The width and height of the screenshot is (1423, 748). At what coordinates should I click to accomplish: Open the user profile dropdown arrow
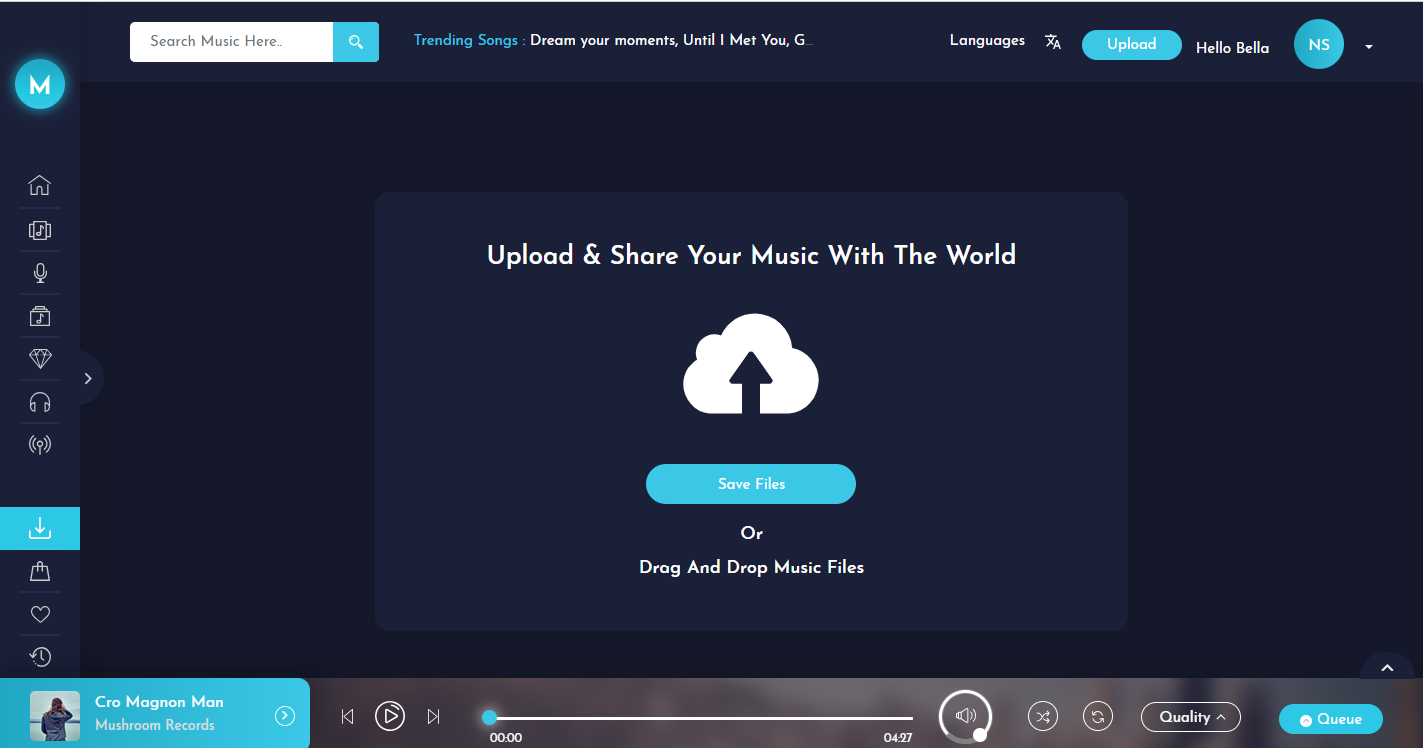[1369, 46]
